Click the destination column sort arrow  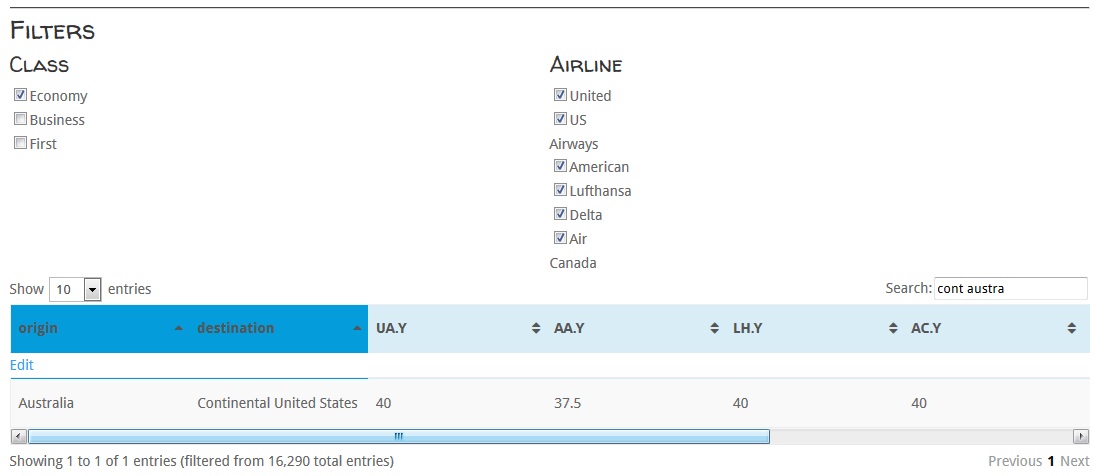click(x=358, y=328)
